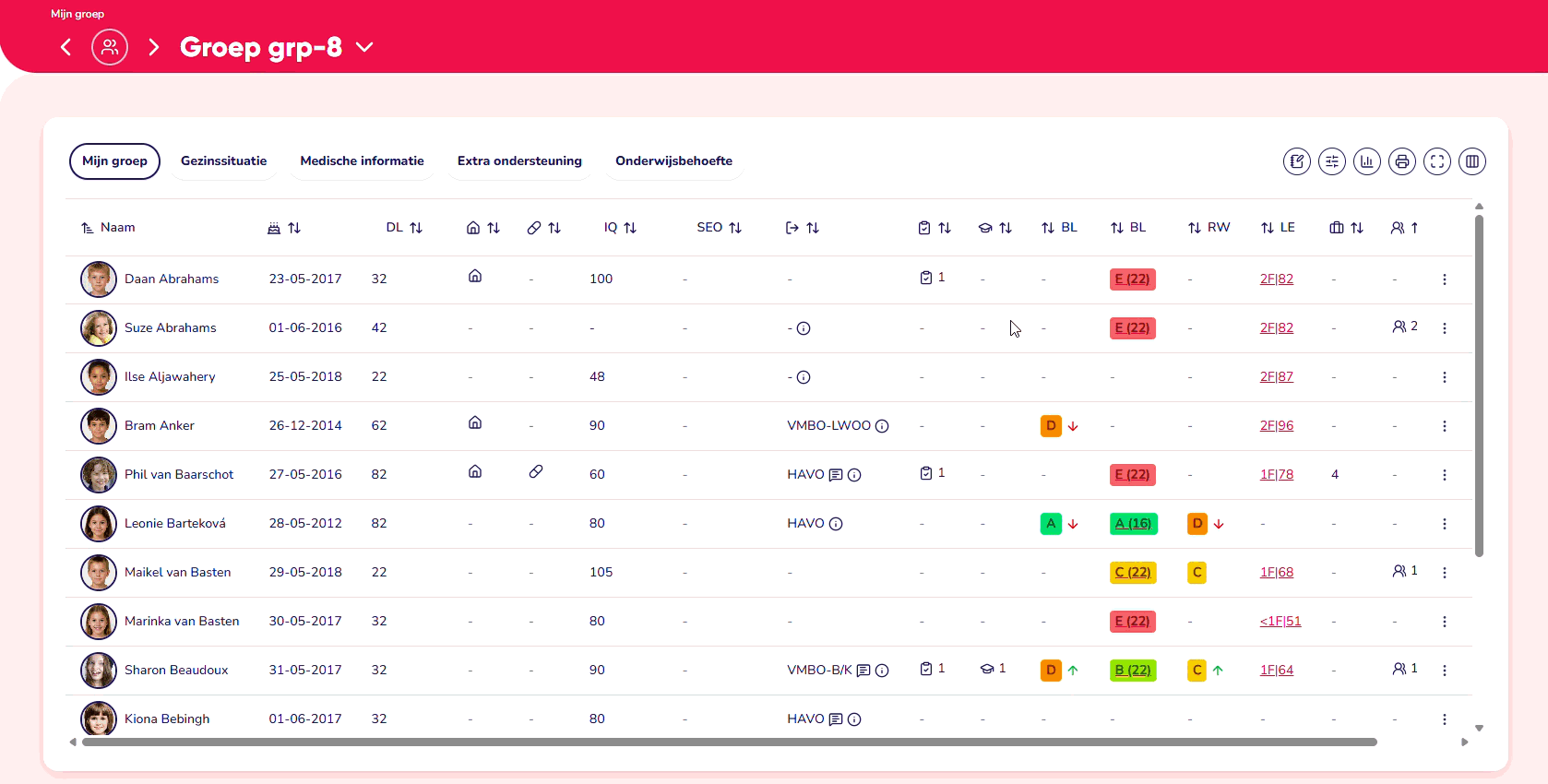
Task: Open the notebook edit icon in toolbar
Action: pyautogui.click(x=1297, y=161)
